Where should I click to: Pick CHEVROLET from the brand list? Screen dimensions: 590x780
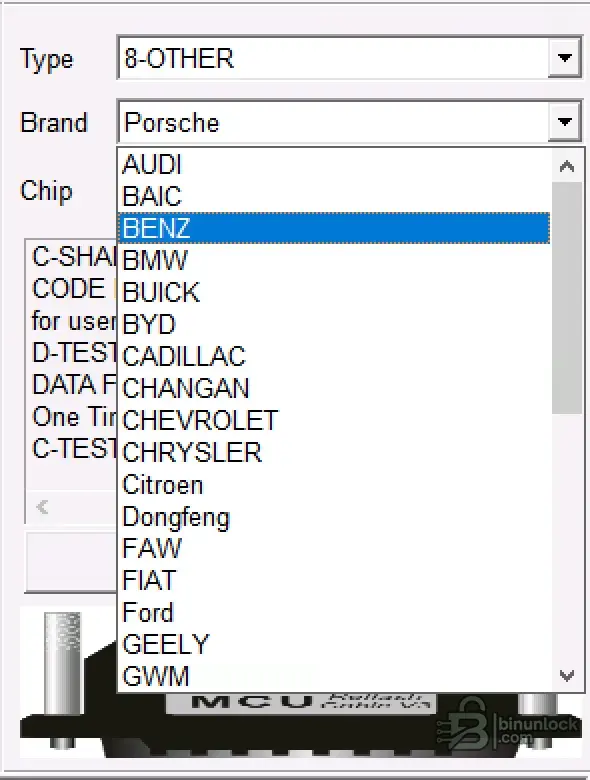coord(334,420)
